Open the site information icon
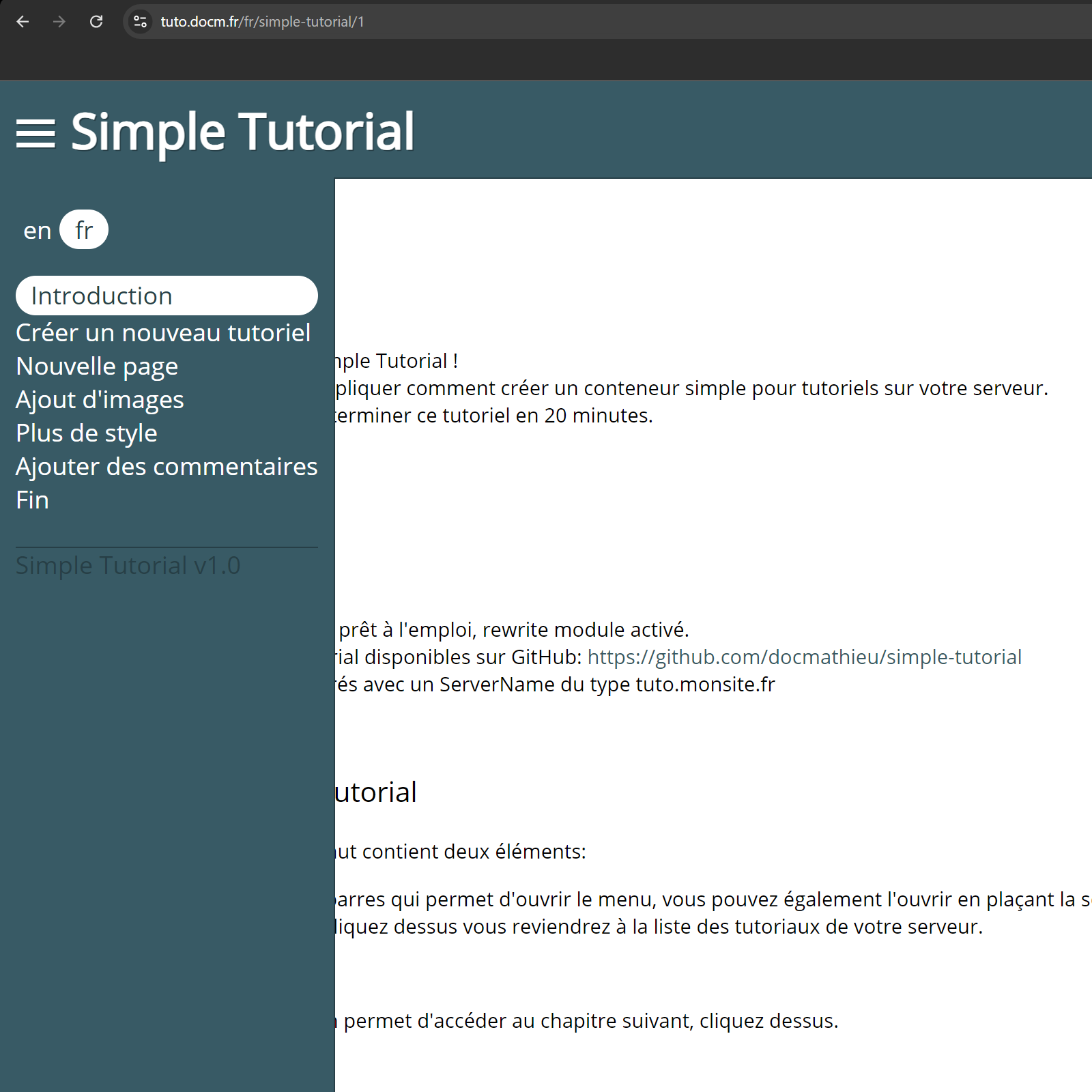This screenshot has height=1092, width=1092. (x=141, y=22)
